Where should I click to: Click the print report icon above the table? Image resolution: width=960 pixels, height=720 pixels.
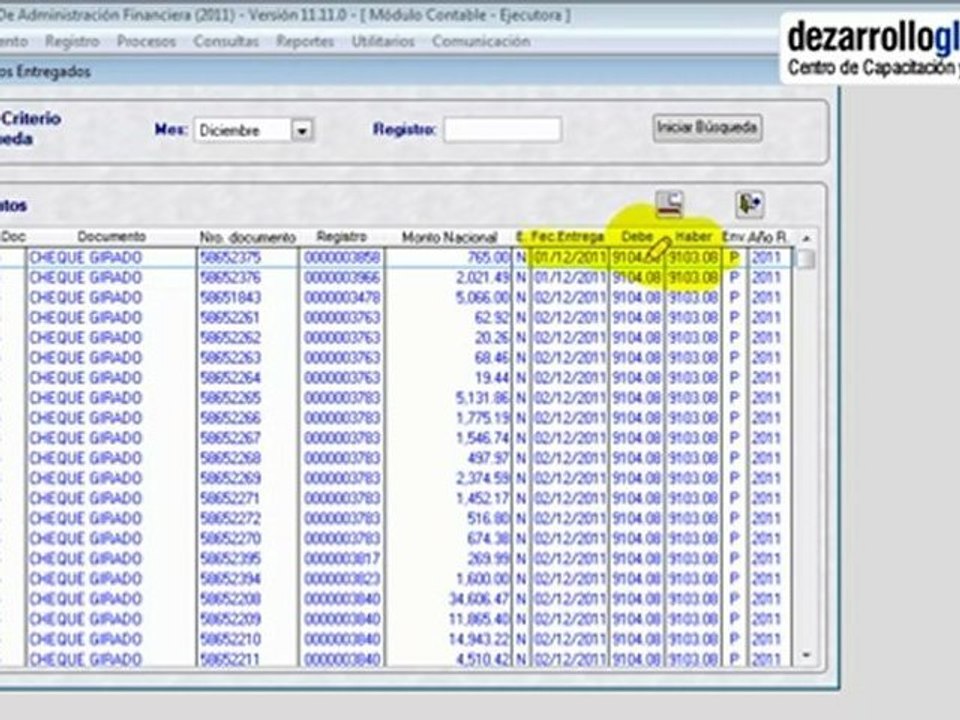[669, 204]
